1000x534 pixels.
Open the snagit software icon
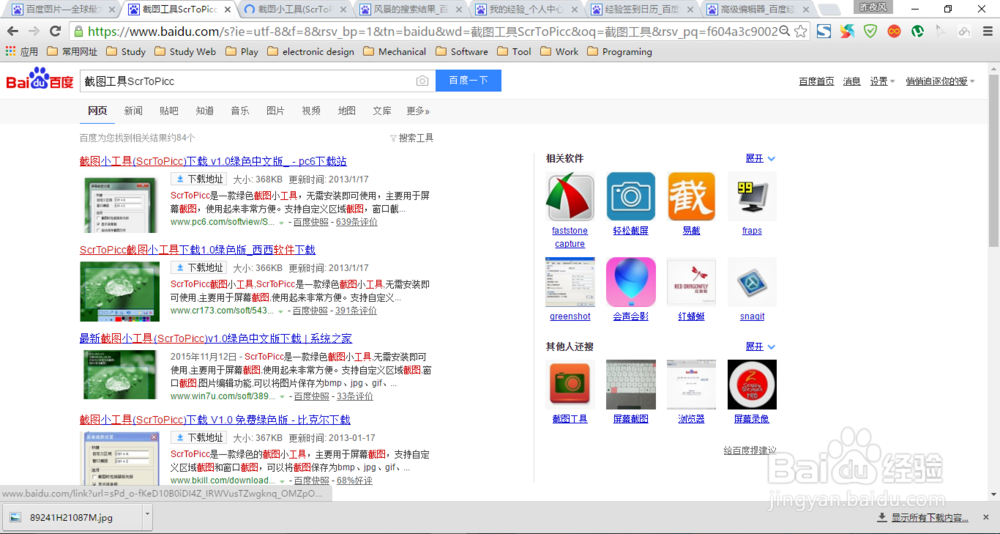[x=752, y=282]
